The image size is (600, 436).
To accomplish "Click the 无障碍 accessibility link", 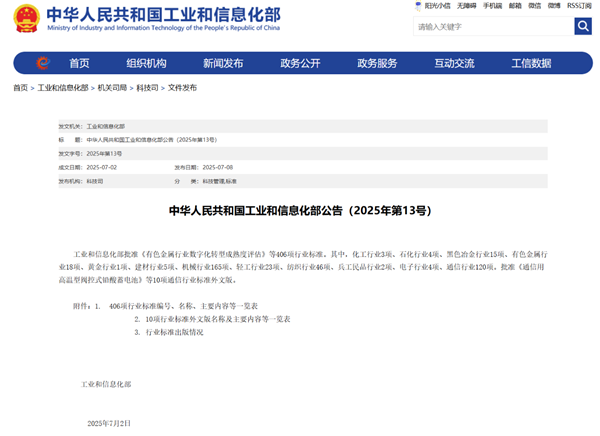I will [x=466, y=6].
